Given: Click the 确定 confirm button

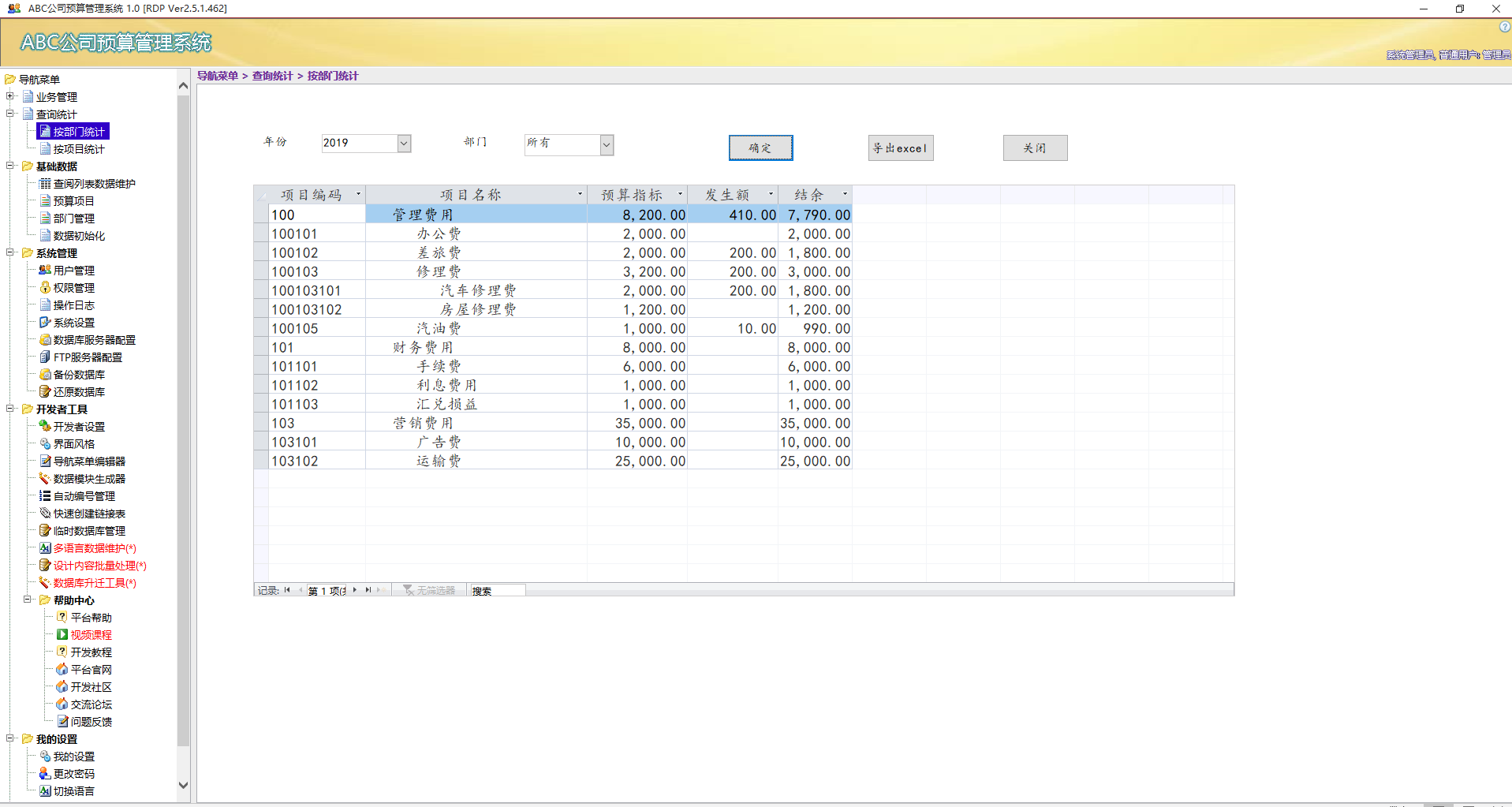Looking at the screenshot, I should point(760,148).
